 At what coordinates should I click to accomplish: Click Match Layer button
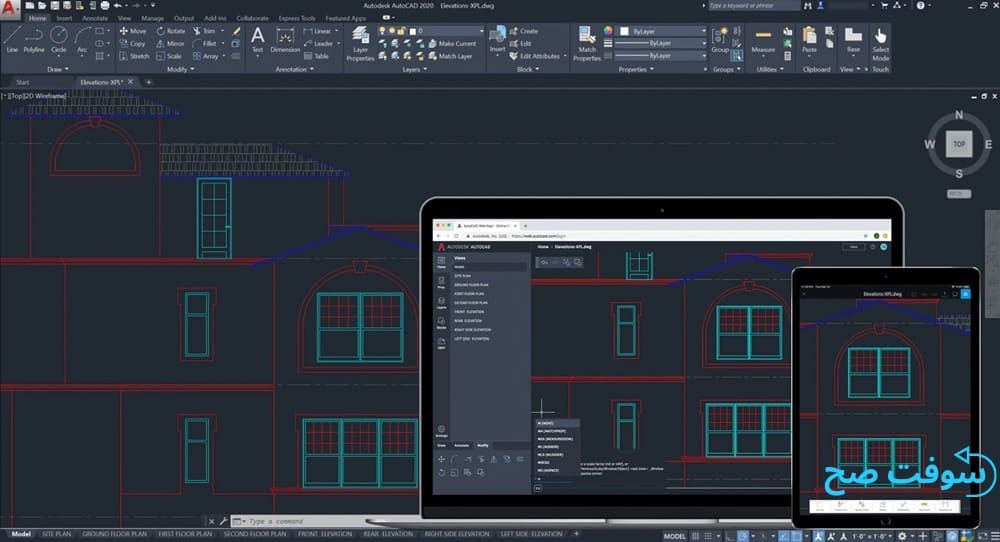(x=450, y=56)
